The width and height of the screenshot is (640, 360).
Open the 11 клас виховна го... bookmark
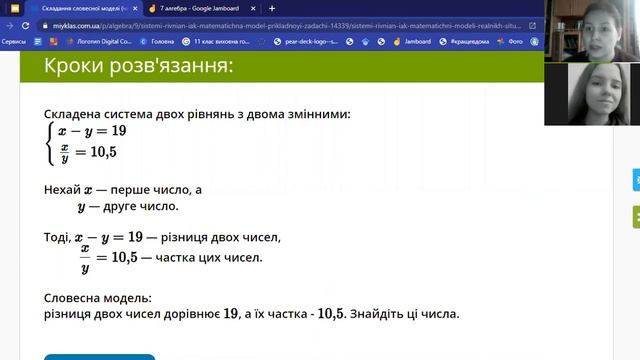(x=216, y=42)
